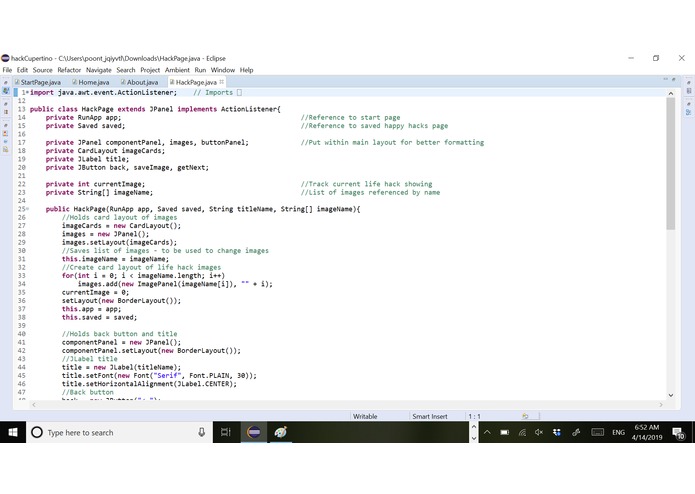The height and width of the screenshot is (494, 695).
Task: Click the Dropbox tray icon
Action: [x=557, y=432]
